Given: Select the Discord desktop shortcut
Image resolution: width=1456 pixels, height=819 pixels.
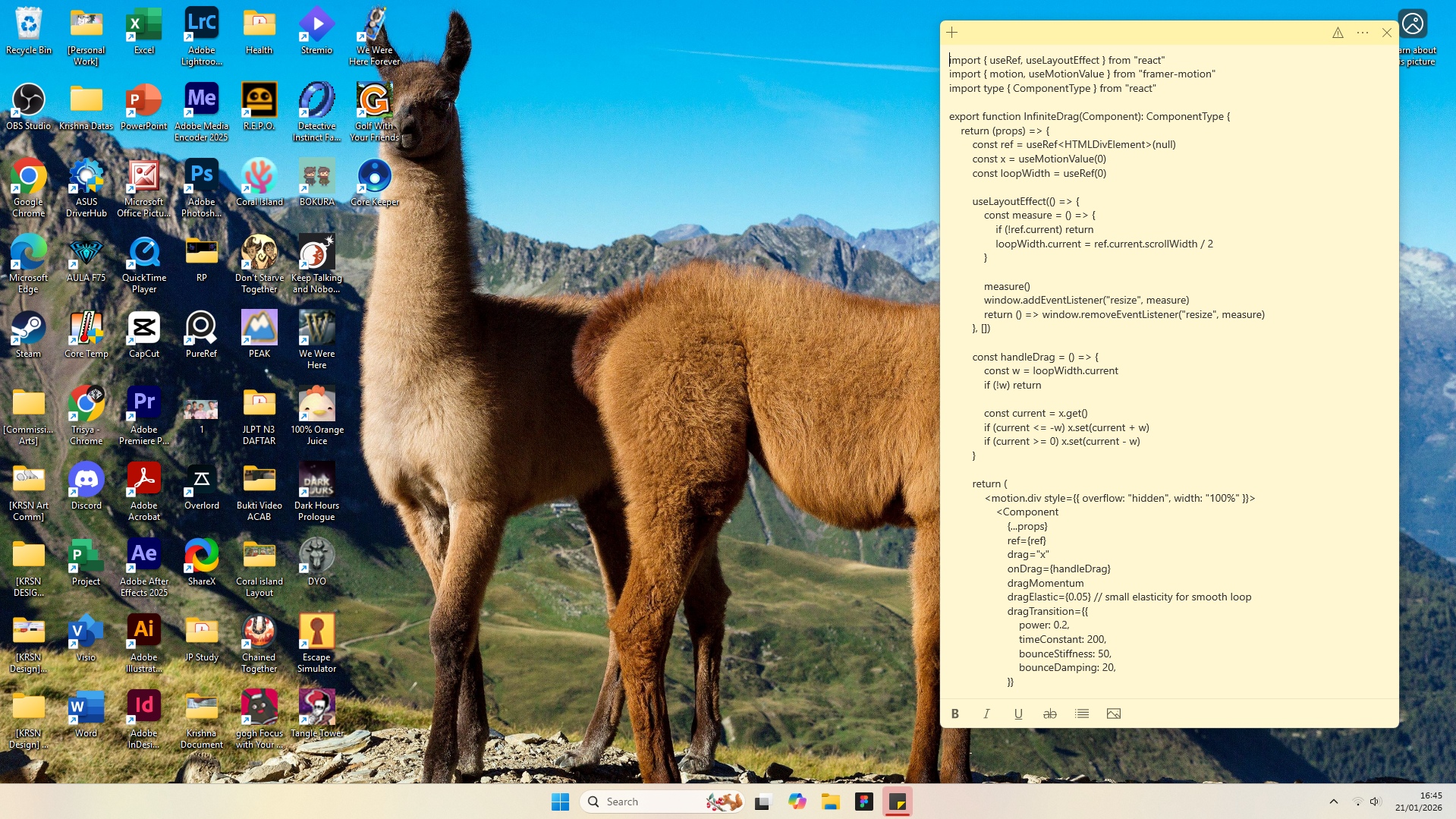Looking at the screenshot, I should coord(86,486).
